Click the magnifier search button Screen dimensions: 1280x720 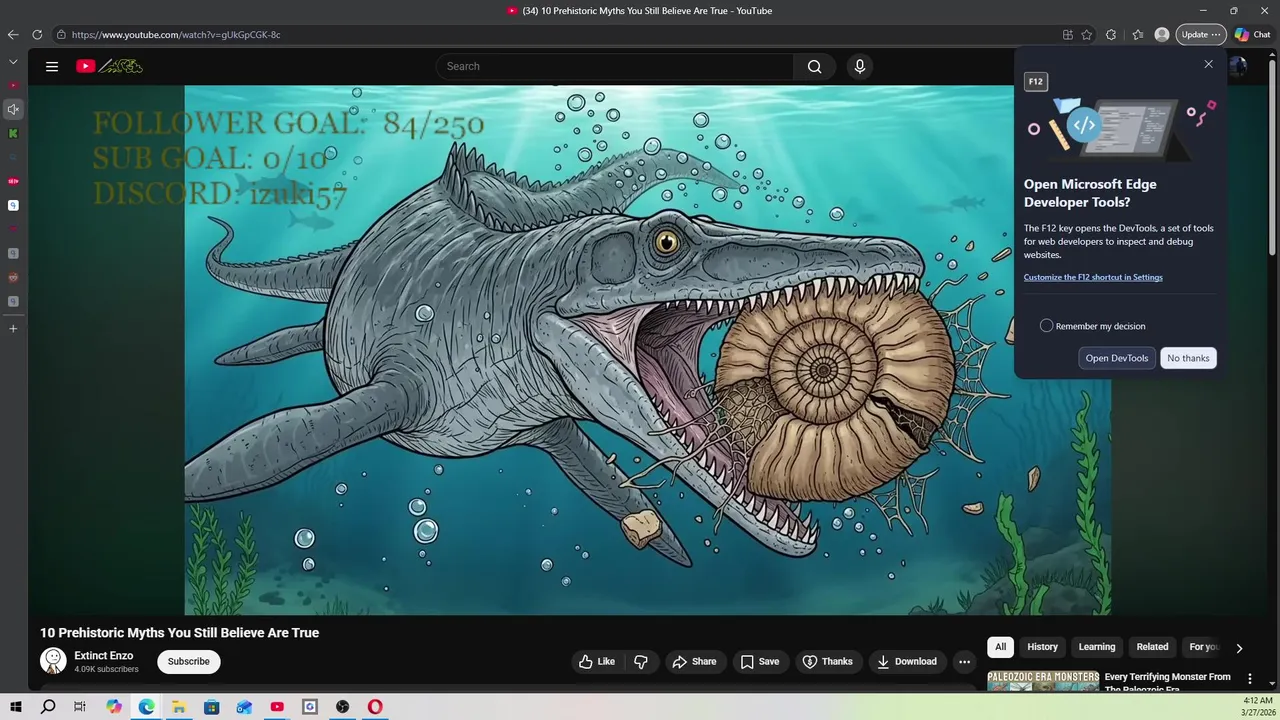(814, 66)
